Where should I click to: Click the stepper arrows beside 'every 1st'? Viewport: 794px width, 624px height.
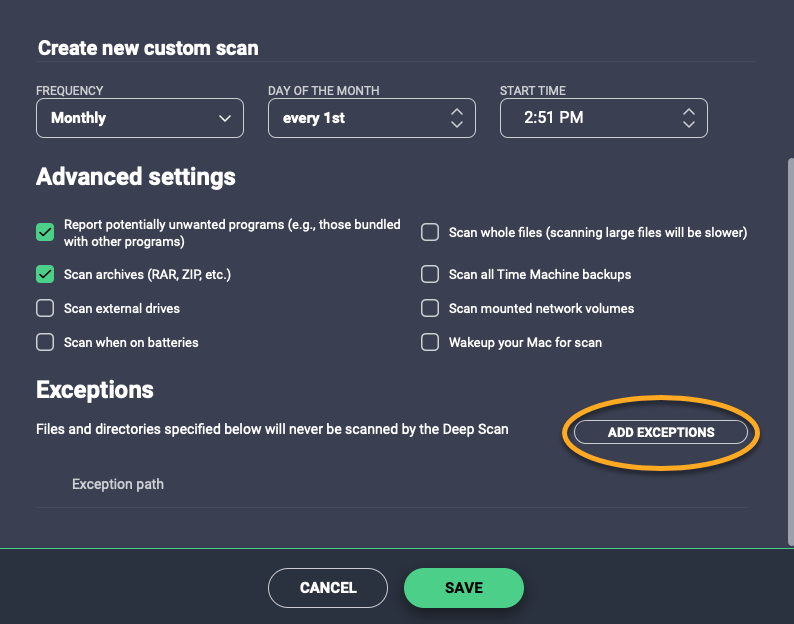456,118
